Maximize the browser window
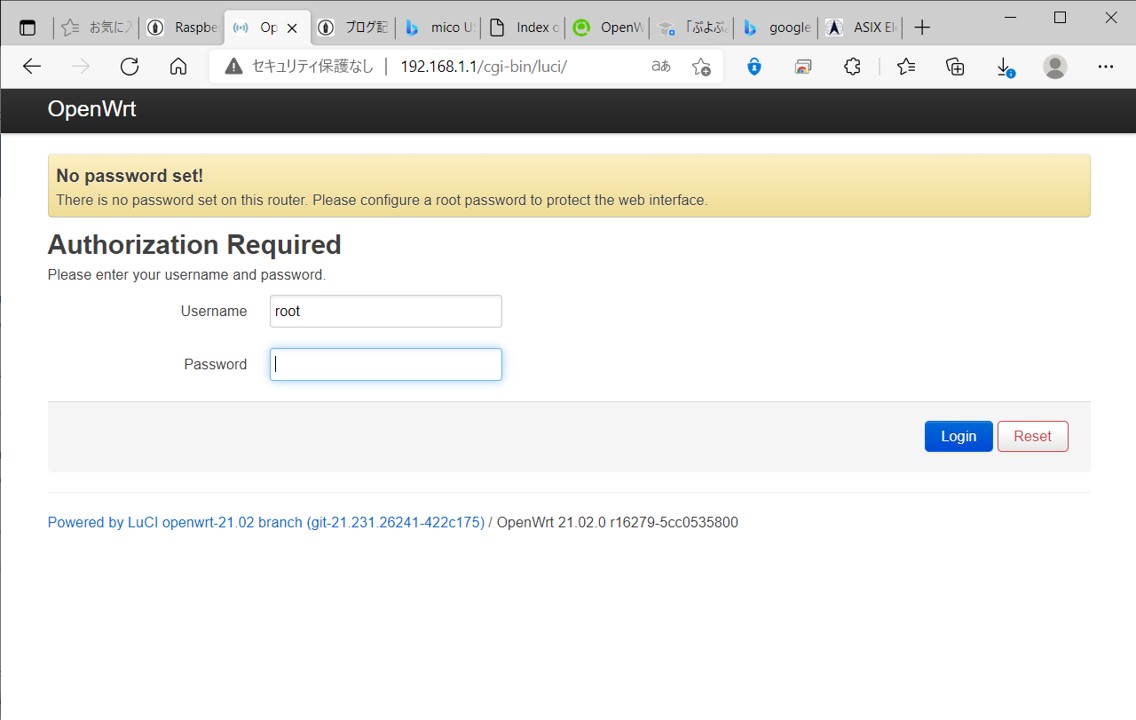Image resolution: width=1136 pixels, height=720 pixels. click(x=1060, y=17)
